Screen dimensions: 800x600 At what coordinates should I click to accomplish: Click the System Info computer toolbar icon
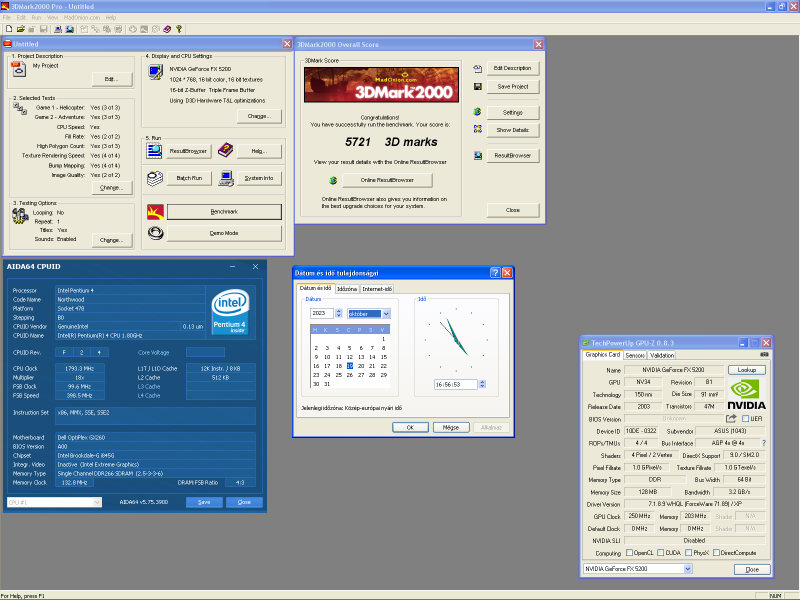click(x=58, y=29)
